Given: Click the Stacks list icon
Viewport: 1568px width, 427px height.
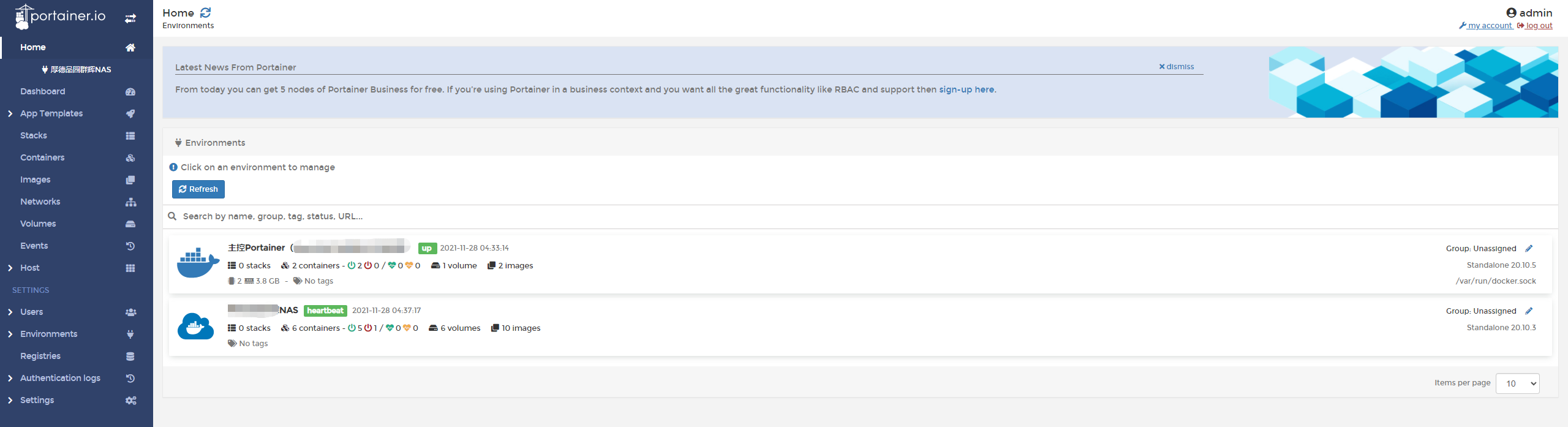Looking at the screenshot, I should (x=130, y=136).
